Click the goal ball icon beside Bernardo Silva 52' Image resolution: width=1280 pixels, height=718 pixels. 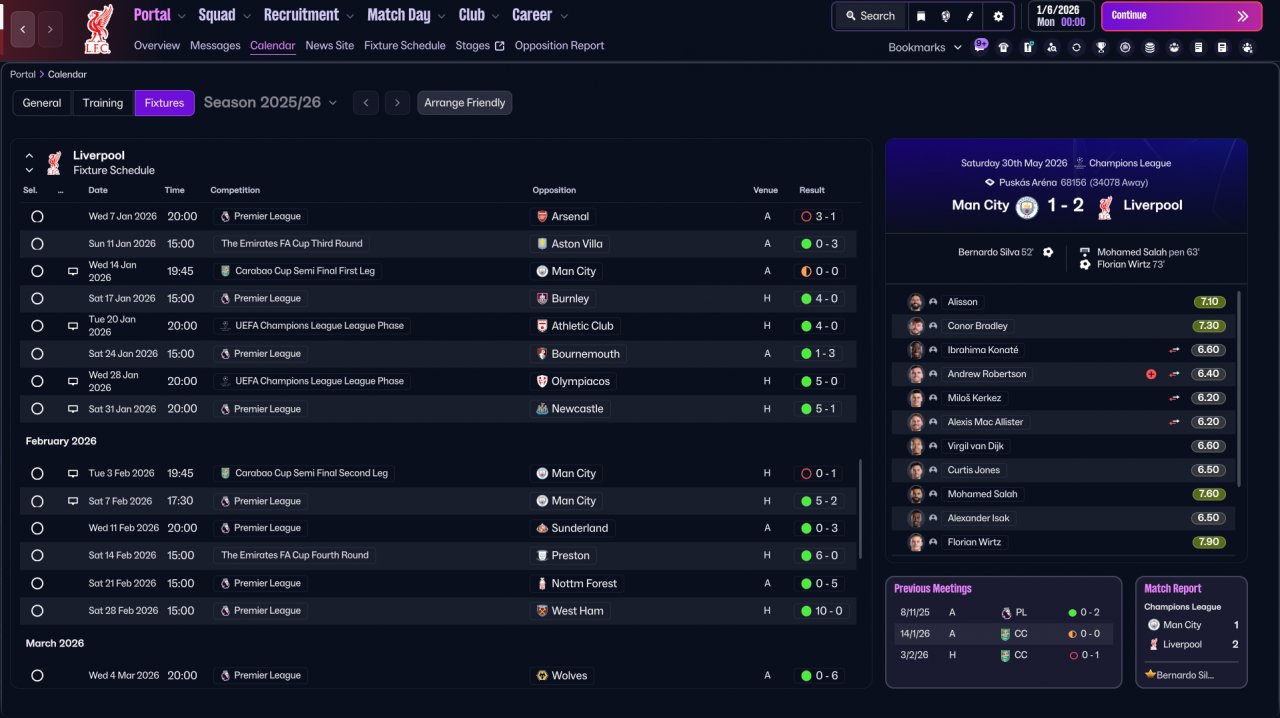click(x=1048, y=252)
